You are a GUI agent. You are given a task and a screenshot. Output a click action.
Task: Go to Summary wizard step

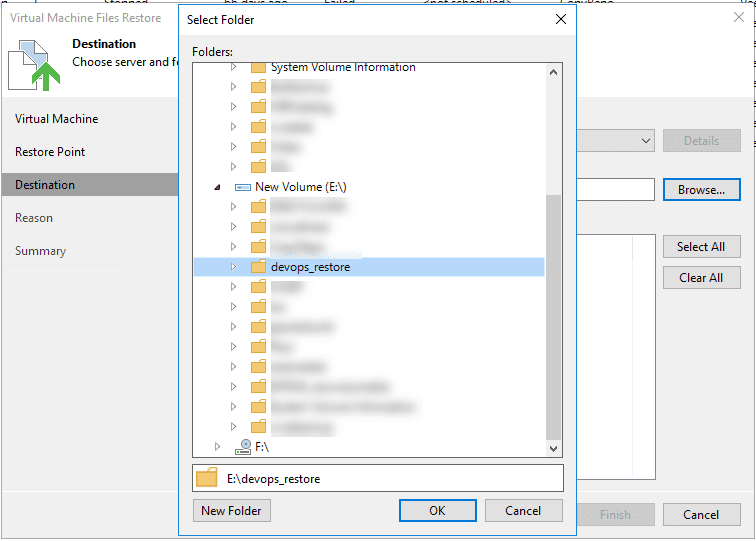coord(40,251)
